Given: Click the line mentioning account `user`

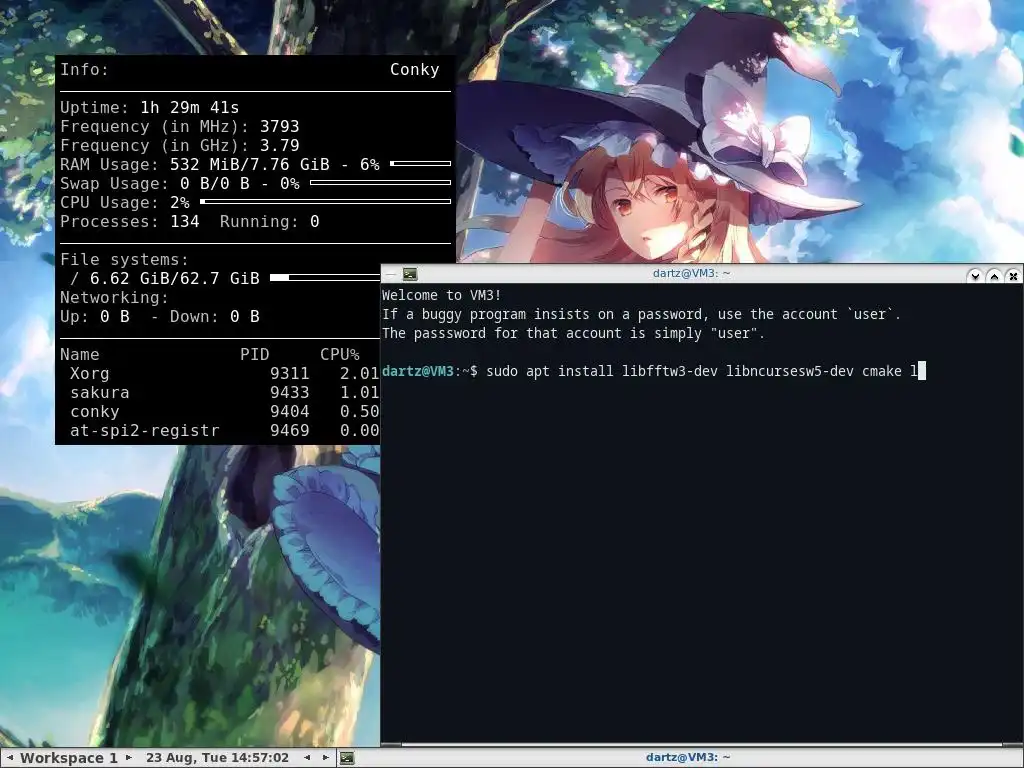Looking at the screenshot, I should pos(641,314).
